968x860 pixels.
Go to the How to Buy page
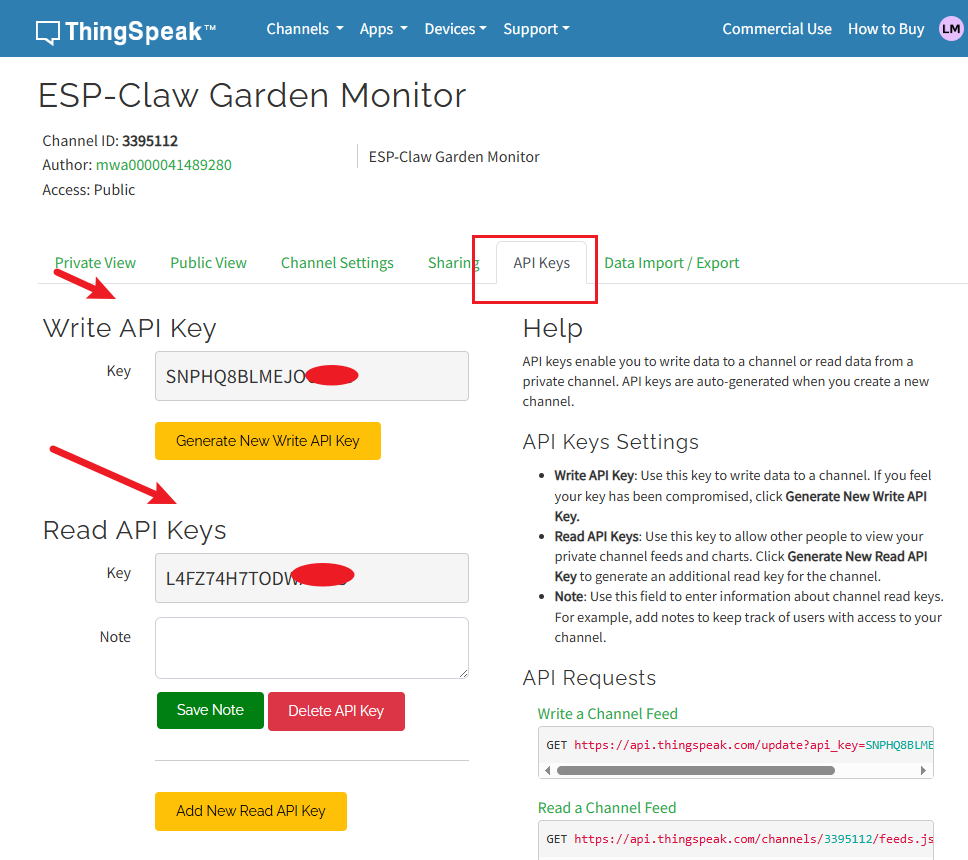(886, 29)
